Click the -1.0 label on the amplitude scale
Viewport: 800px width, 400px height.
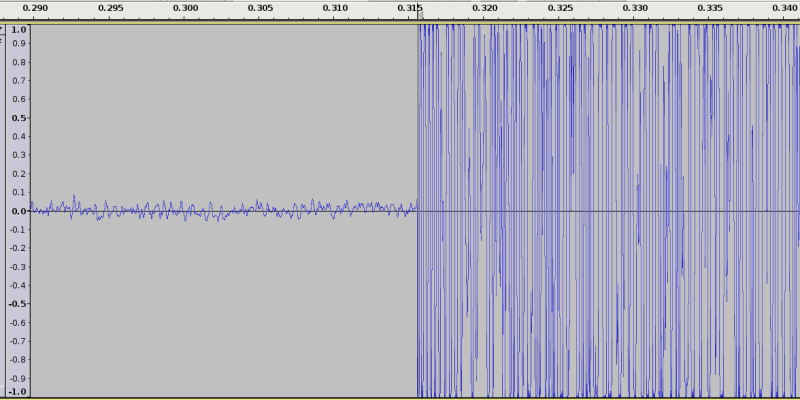17,391
